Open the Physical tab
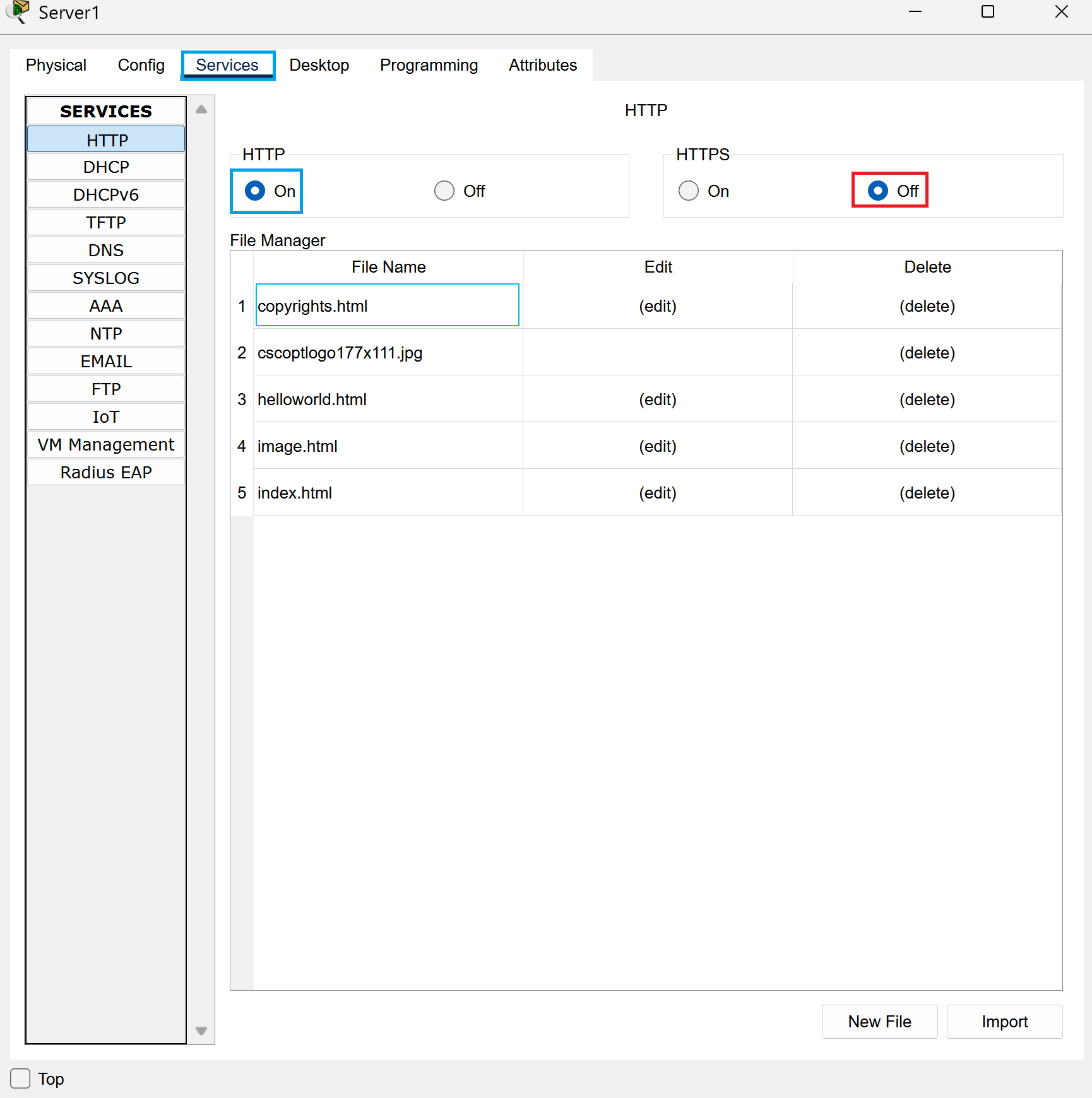 pyautogui.click(x=56, y=65)
